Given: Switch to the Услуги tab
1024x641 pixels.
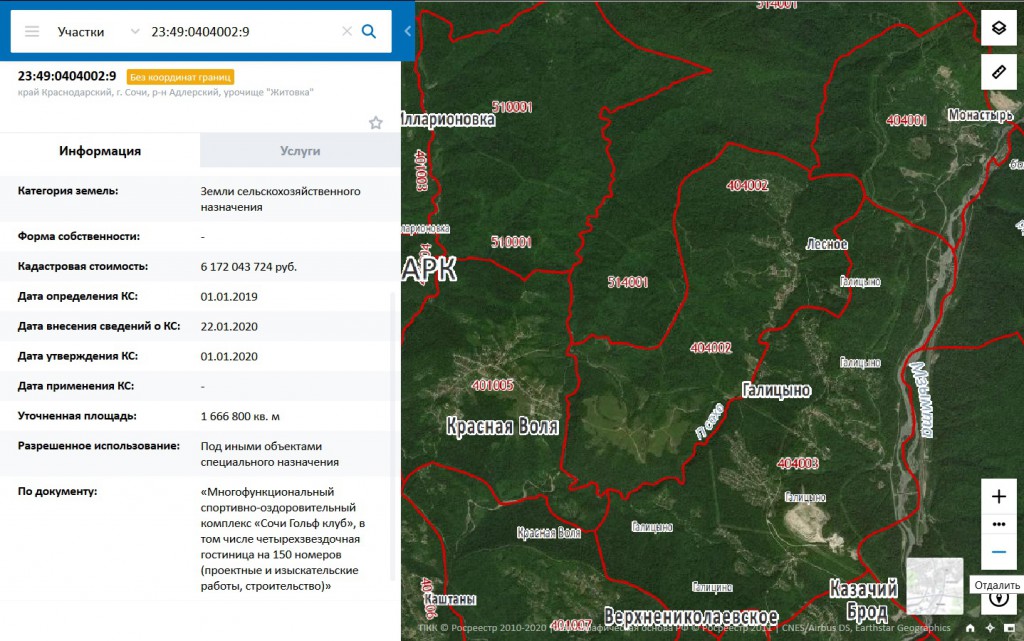Looking at the screenshot, I should click(300, 151).
